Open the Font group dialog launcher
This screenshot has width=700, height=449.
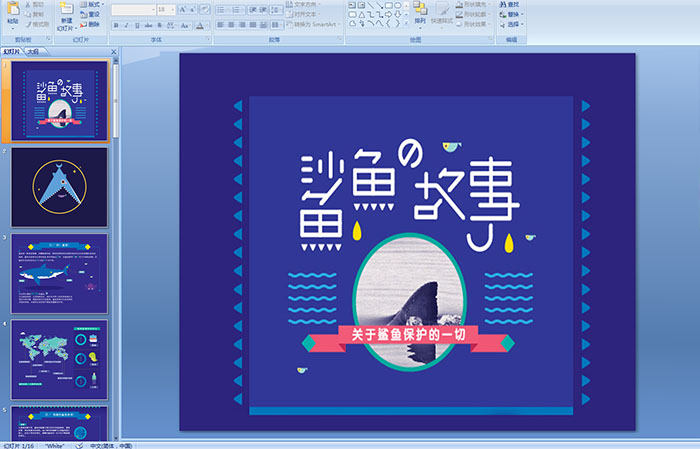(x=208, y=40)
